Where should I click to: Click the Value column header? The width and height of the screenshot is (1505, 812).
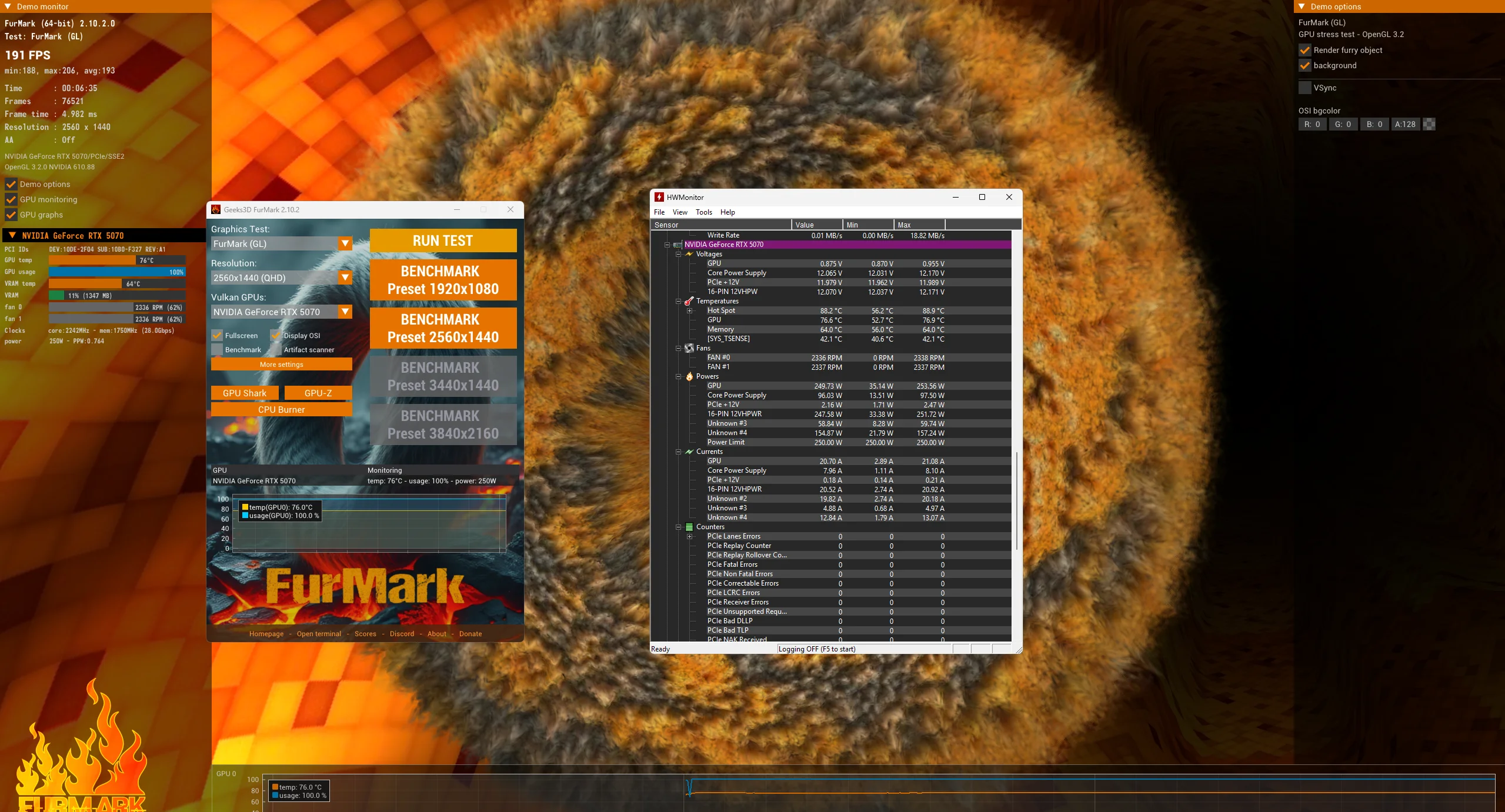817,225
